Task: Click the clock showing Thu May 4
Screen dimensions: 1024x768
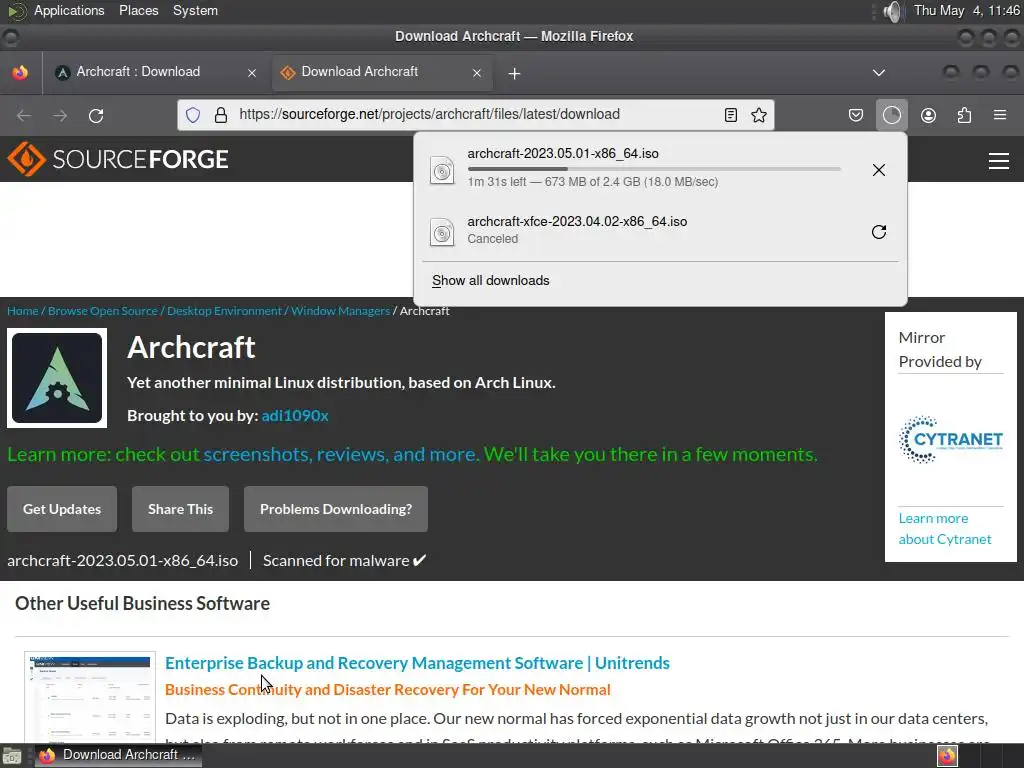Action: (x=966, y=11)
